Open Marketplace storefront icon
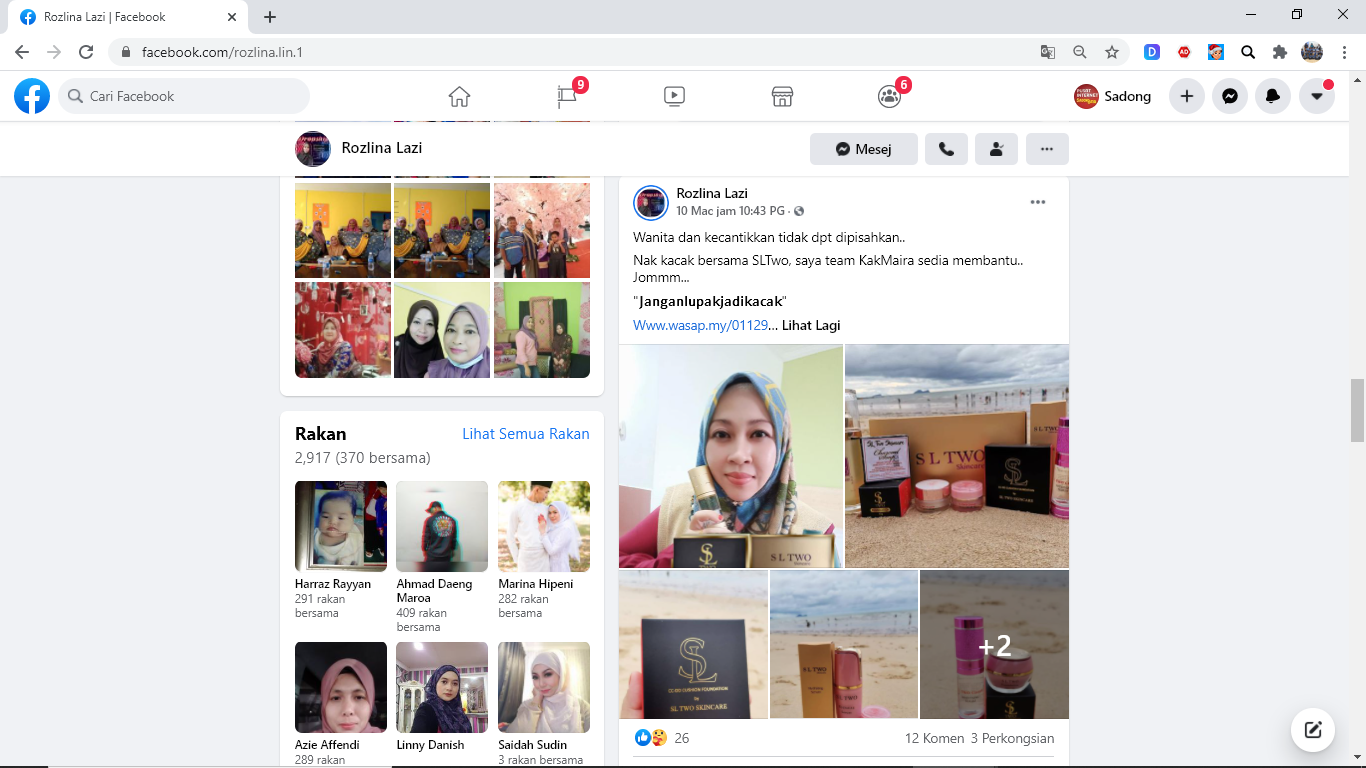This screenshot has height=768, width=1366. tap(782, 96)
